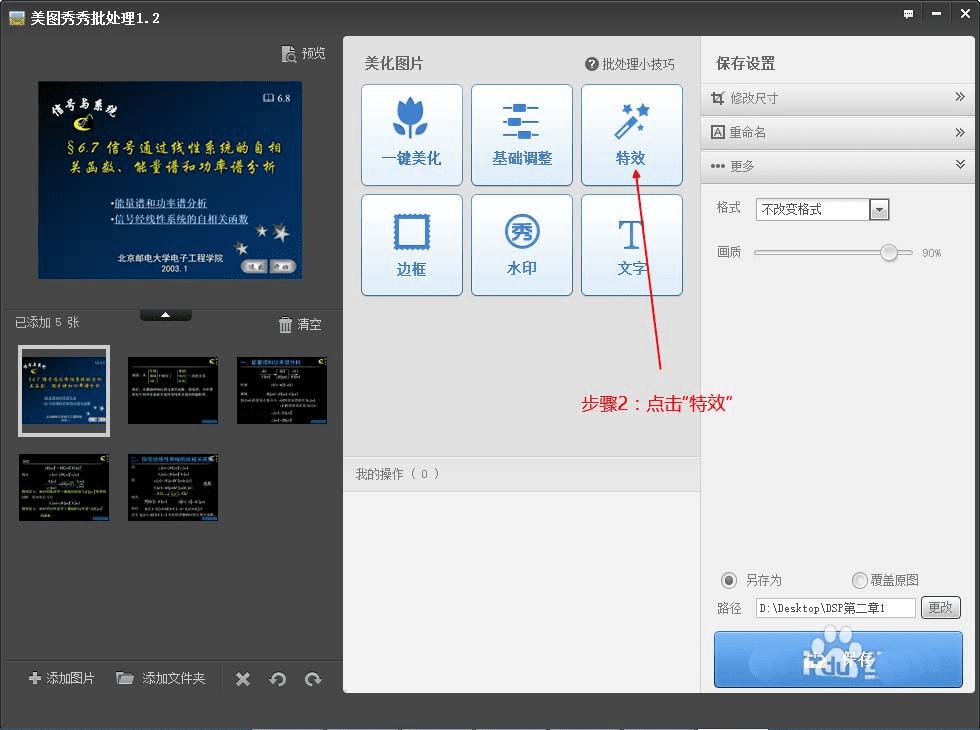Minimize the 美图秀秀批处理 window
The image size is (980, 730).
coord(936,14)
